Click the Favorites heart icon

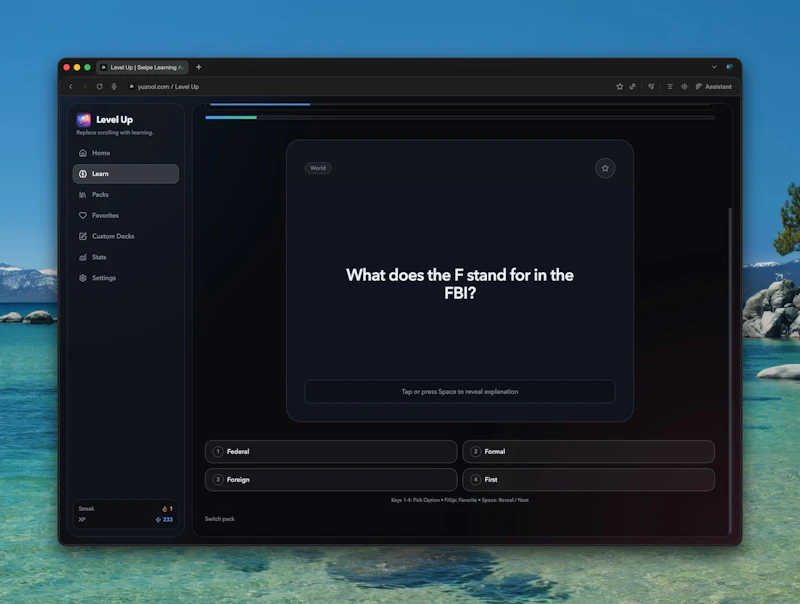point(83,216)
